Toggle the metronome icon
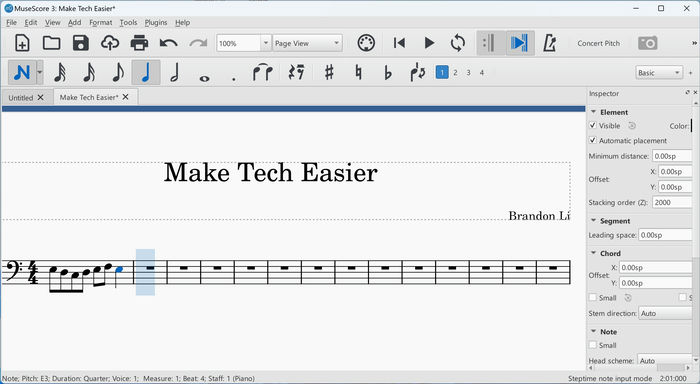 pyautogui.click(x=550, y=43)
